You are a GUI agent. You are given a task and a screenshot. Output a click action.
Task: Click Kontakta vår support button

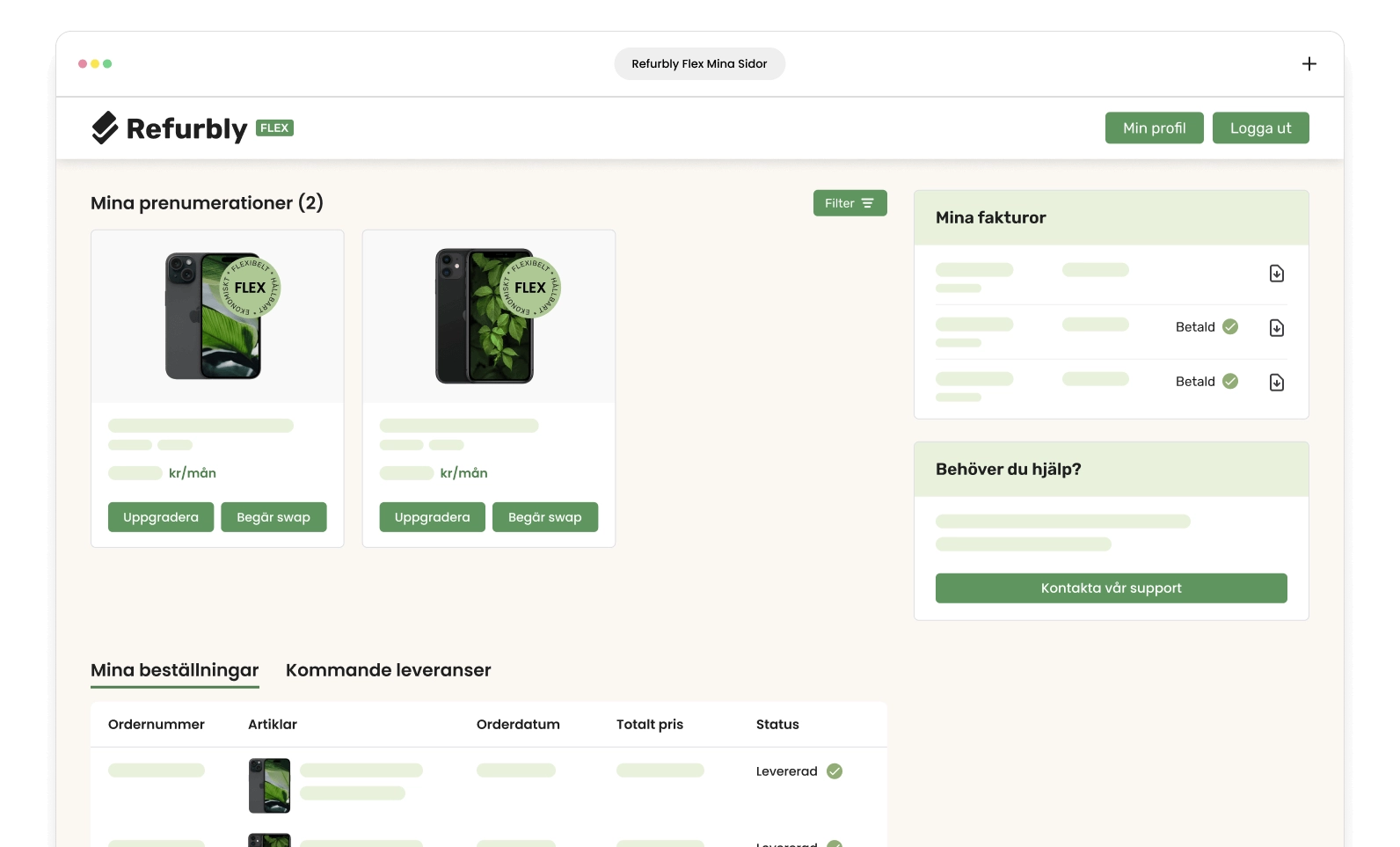coord(1111,588)
